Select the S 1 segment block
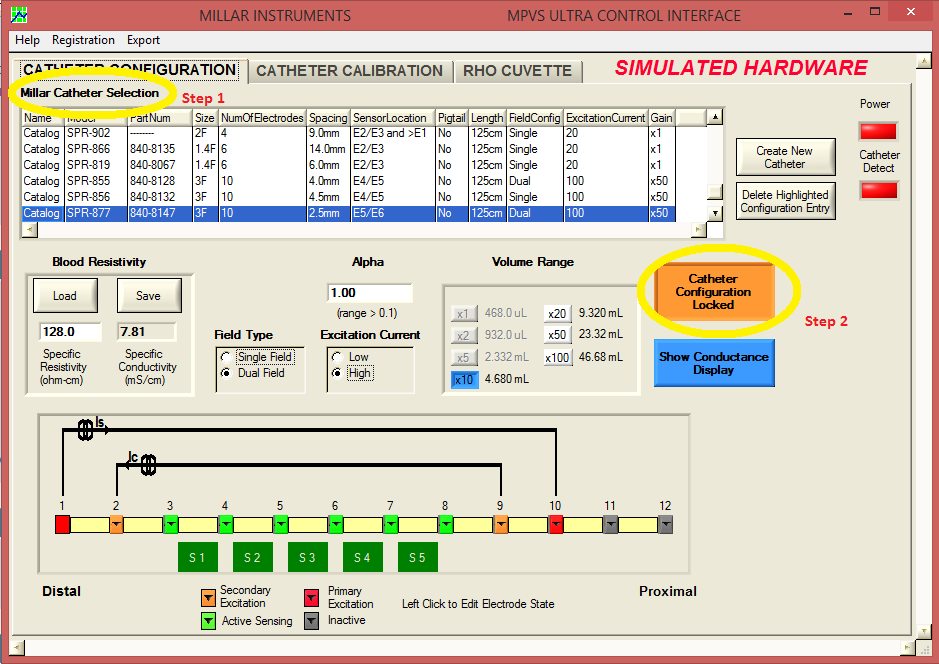The image size is (939, 664). click(198, 557)
